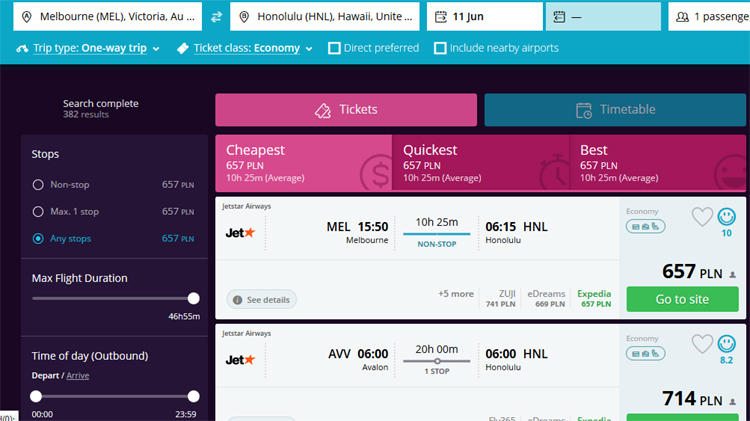Screen dimensions: 750x421
Task: Click the passenger icon beside 657 PLN price
Action: pos(732,275)
